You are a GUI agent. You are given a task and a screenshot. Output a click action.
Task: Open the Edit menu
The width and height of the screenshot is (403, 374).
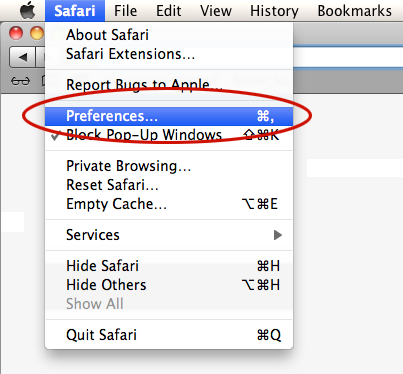point(169,11)
